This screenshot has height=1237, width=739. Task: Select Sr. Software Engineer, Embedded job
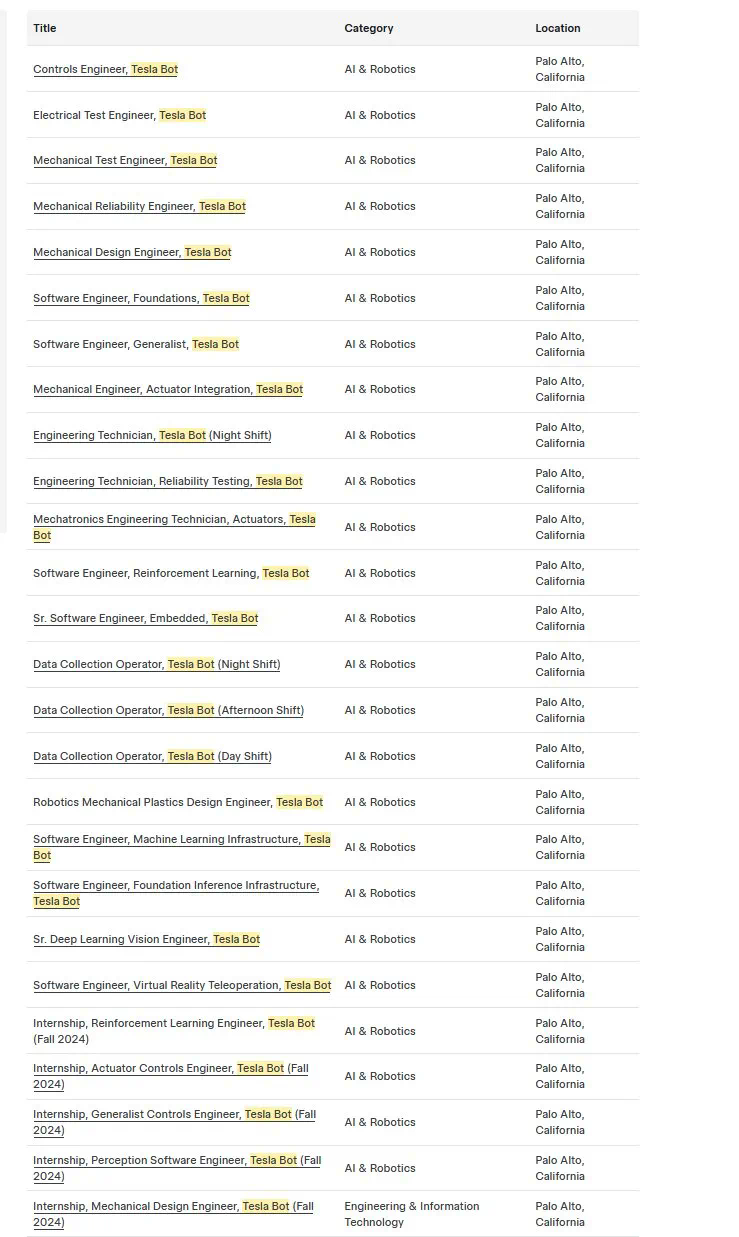pyautogui.click(x=145, y=618)
